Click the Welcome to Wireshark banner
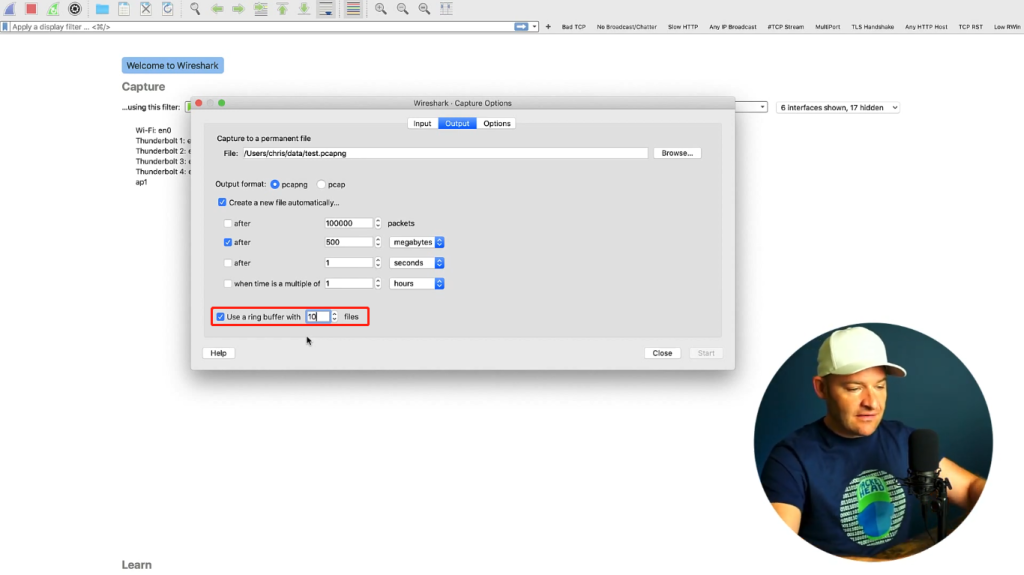 tap(172, 65)
